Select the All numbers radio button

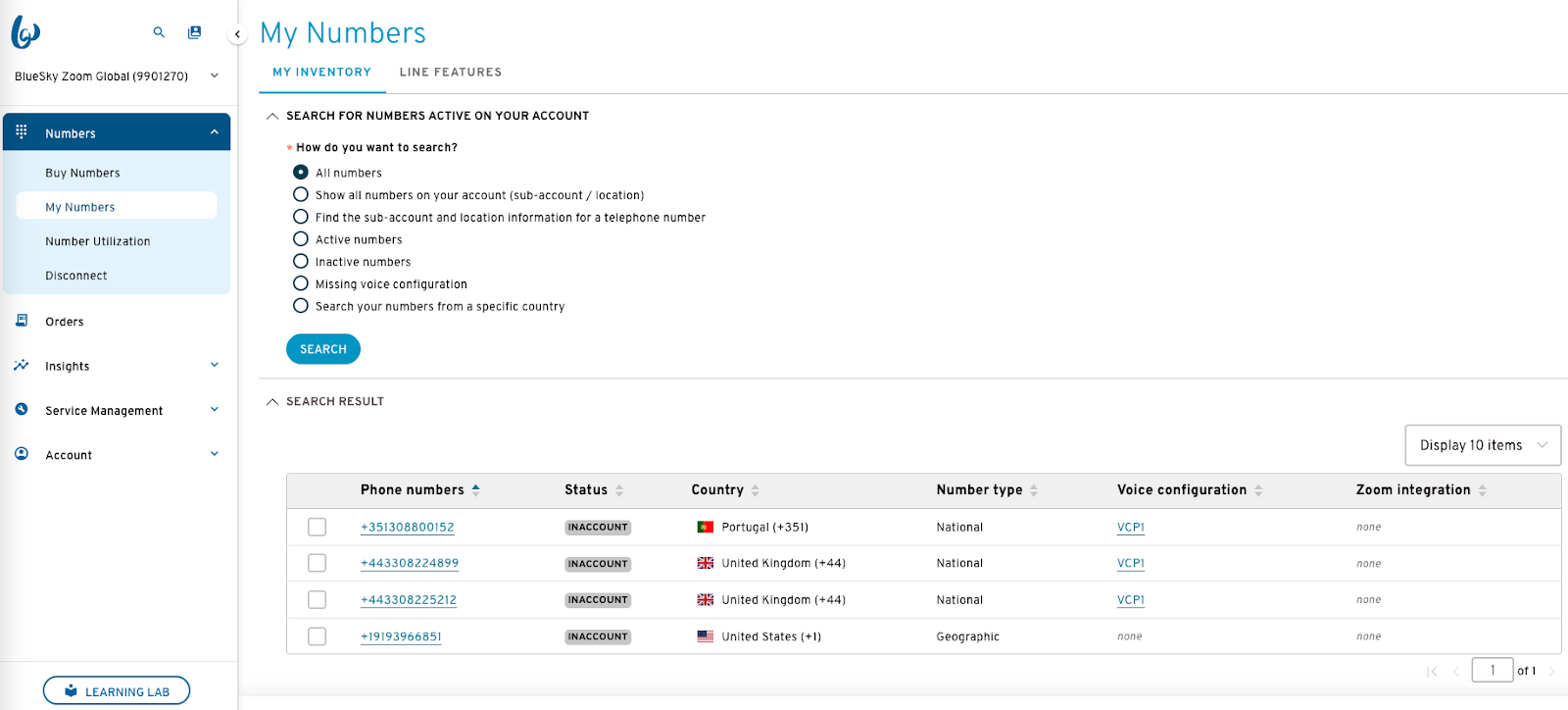pyautogui.click(x=301, y=172)
